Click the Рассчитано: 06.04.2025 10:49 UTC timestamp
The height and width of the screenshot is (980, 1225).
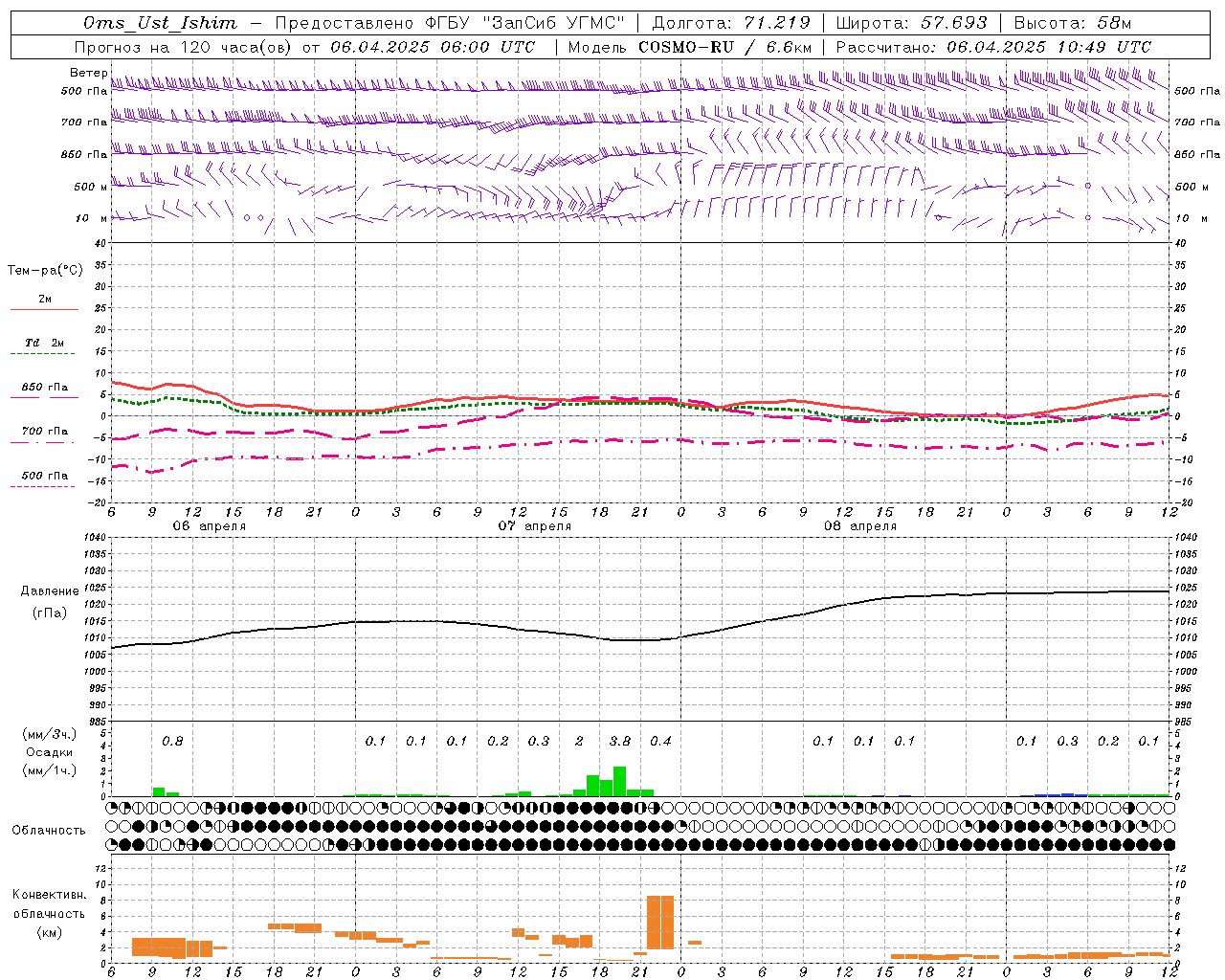tap(993, 47)
